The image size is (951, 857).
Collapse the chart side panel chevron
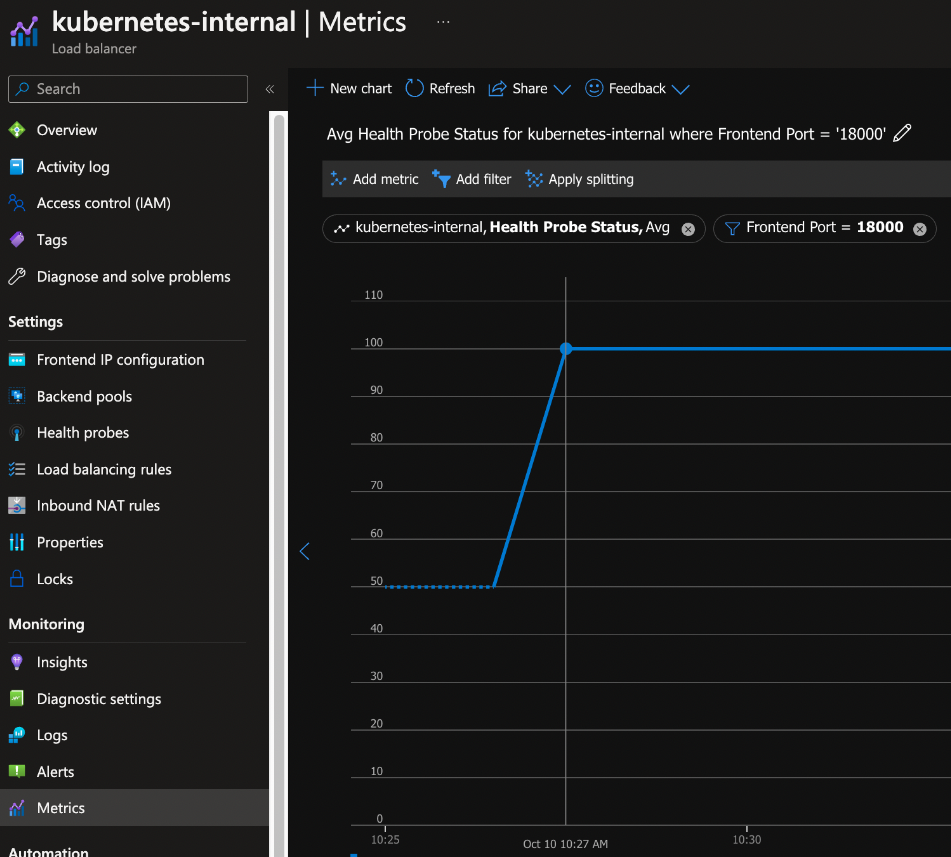click(305, 551)
